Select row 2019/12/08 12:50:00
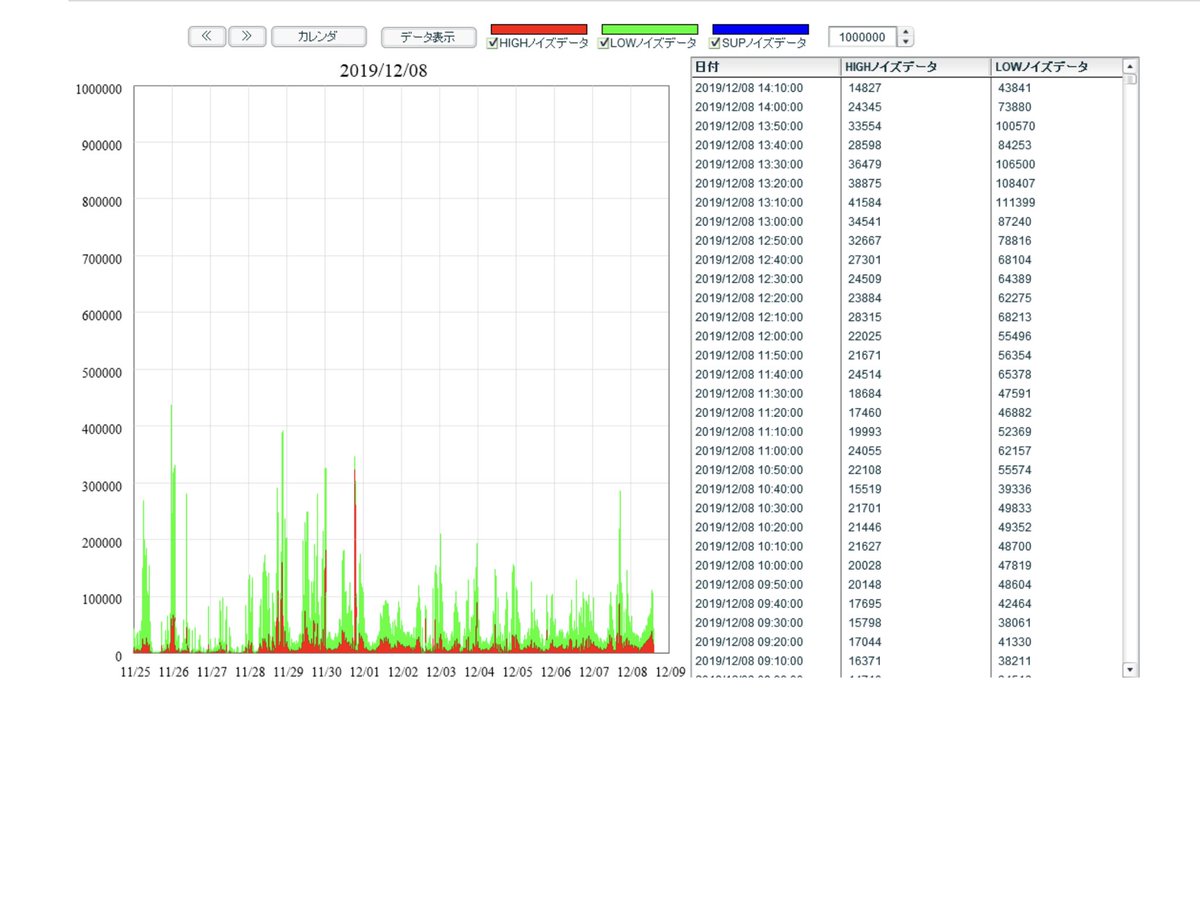 click(907, 241)
